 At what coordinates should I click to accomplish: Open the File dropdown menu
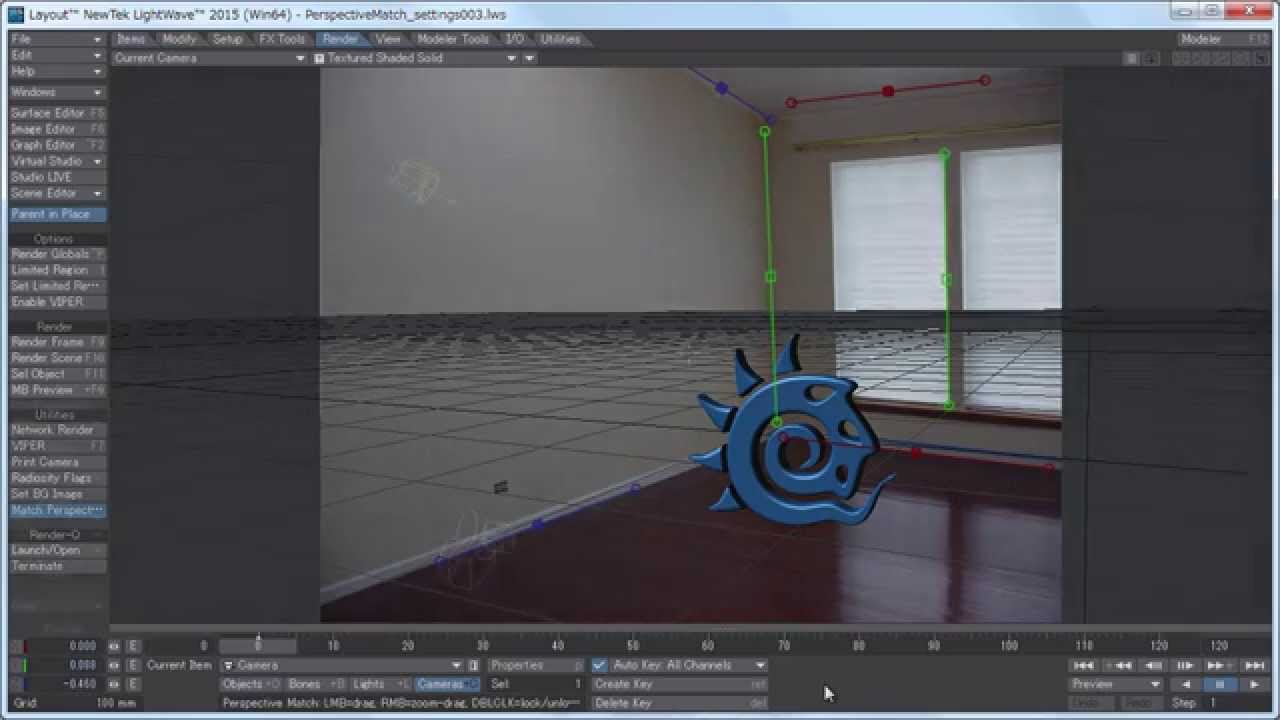coord(57,39)
